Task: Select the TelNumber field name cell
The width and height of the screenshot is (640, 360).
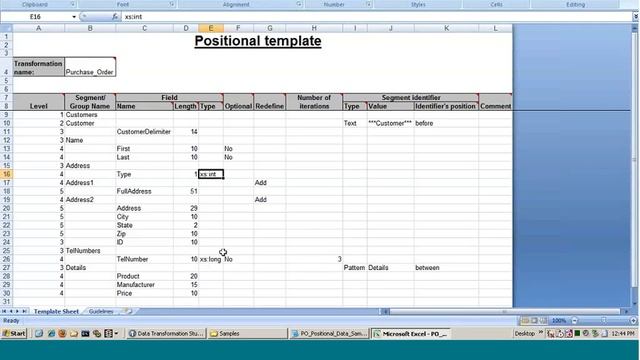Action: [x=144, y=259]
